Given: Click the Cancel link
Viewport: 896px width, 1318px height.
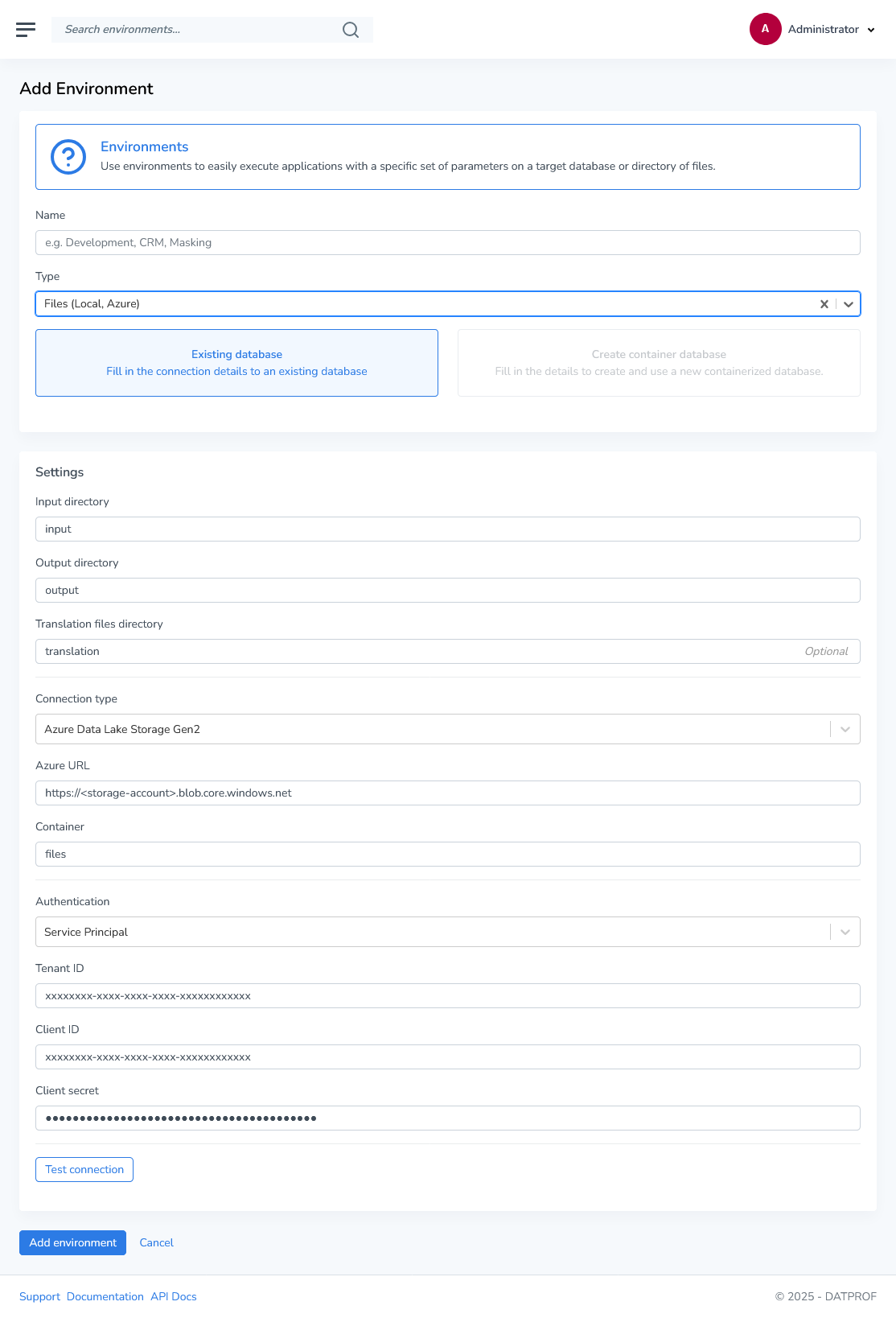Looking at the screenshot, I should point(157,1243).
